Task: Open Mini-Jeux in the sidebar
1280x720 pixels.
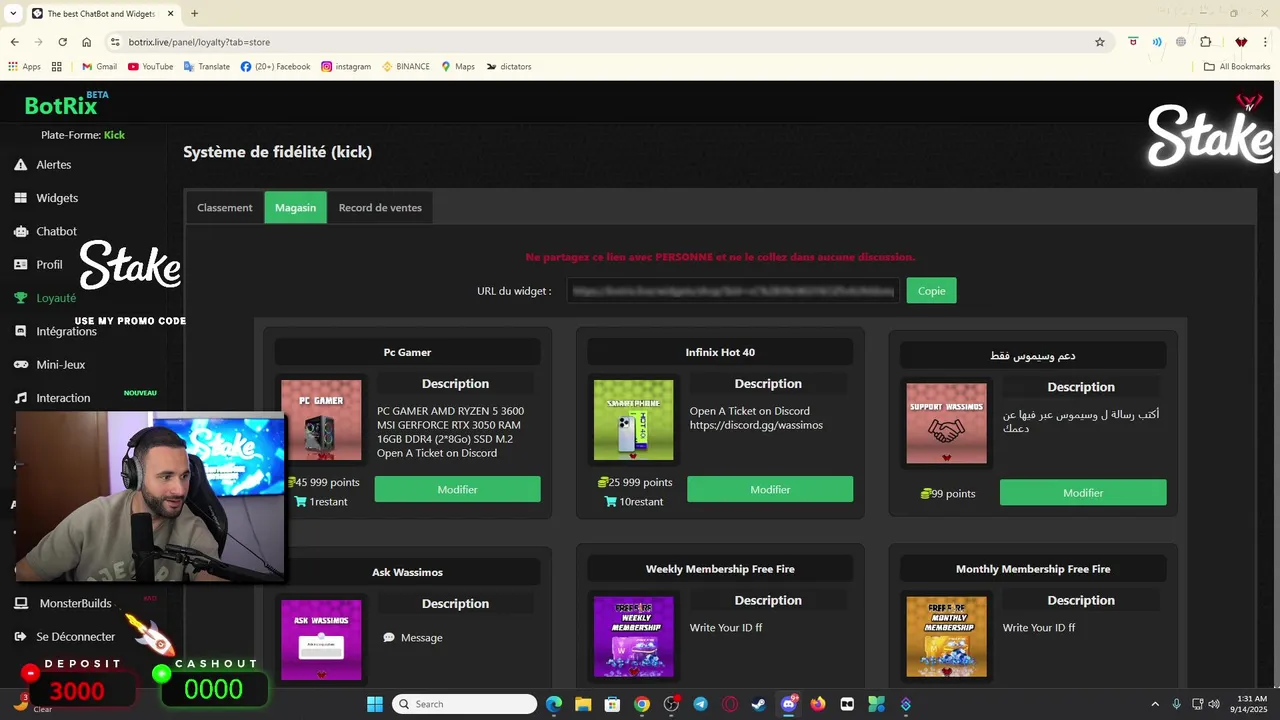Action: click(50, 365)
